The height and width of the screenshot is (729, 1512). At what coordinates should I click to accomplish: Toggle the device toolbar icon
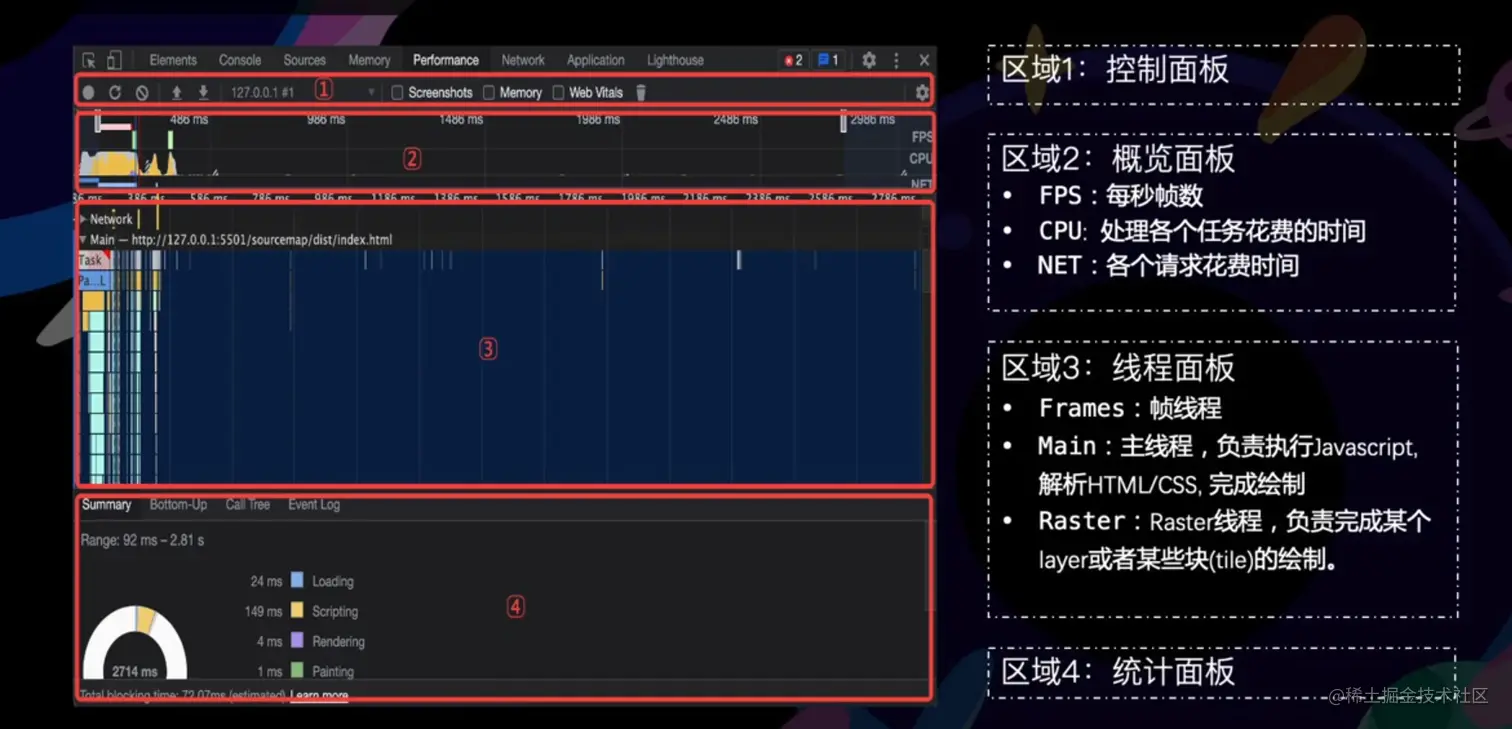[114, 60]
